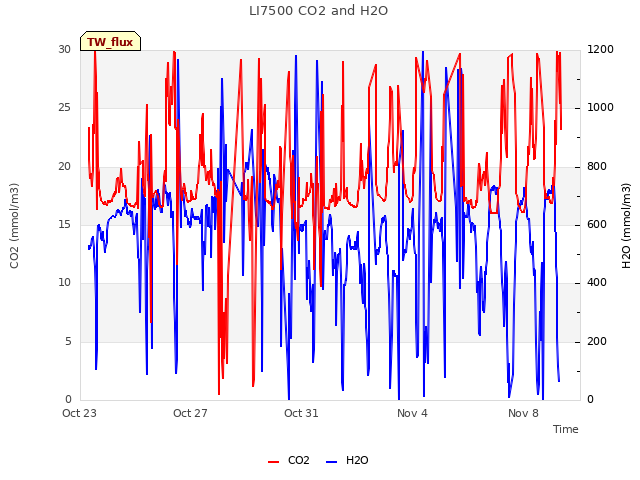Click the Oct 23 date tick label
640x480 pixels.
point(79,413)
